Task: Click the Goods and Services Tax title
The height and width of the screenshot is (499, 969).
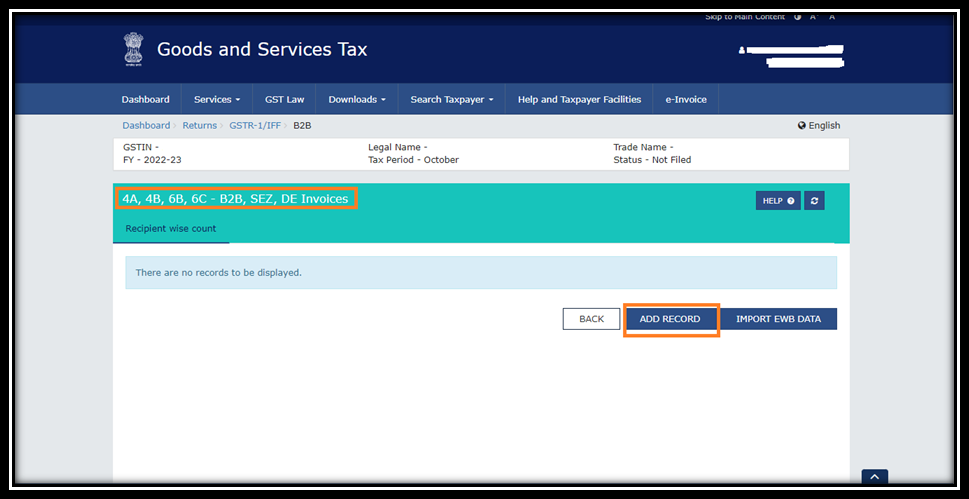Action: coord(262,49)
